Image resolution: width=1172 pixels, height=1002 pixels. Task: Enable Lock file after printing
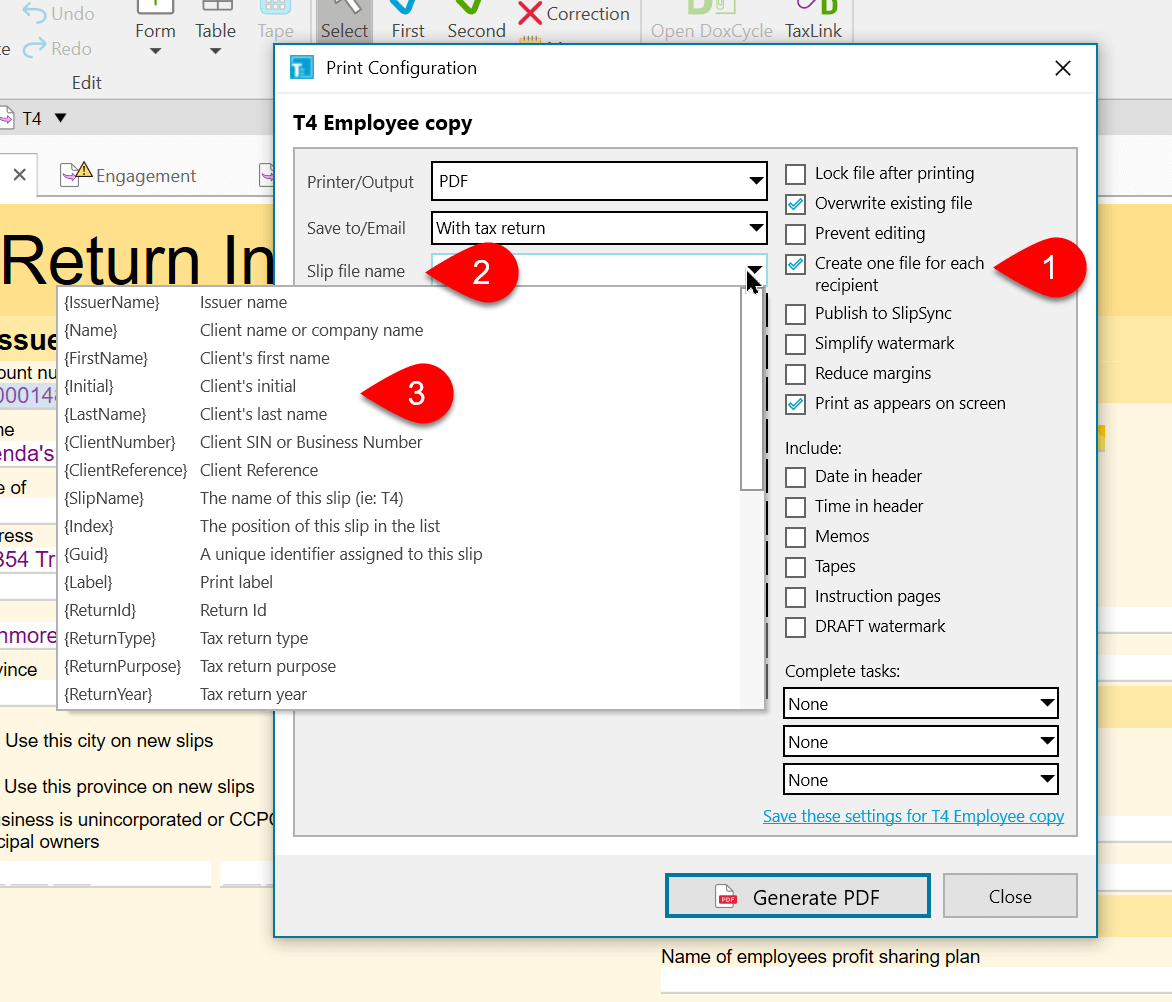pos(795,174)
